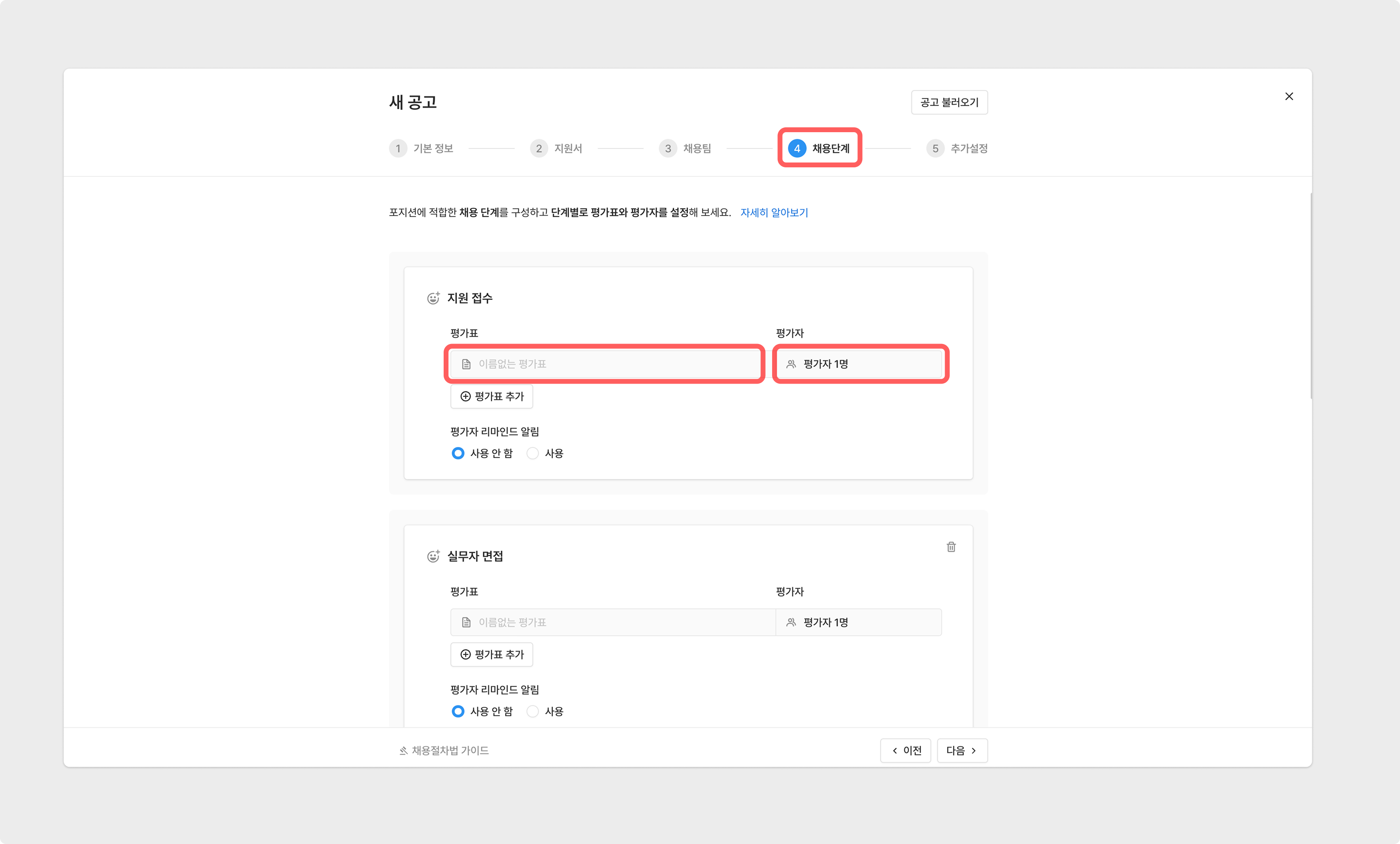The height and width of the screenshot is (844, 1400).
Task: Select 사용 radio under 지원 접수 reminder
Action: click(533, 454)
